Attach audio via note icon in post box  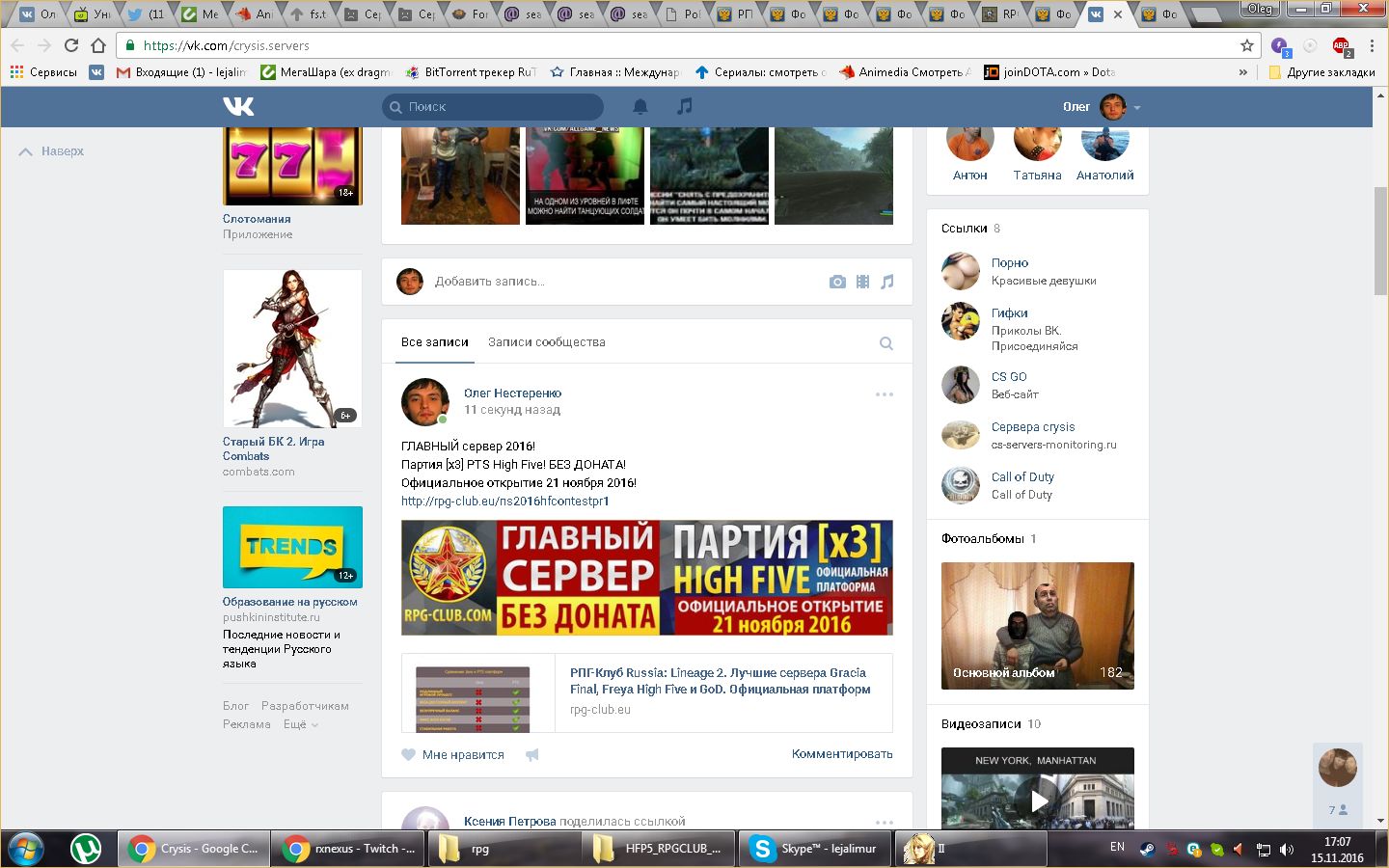(887, 282)
